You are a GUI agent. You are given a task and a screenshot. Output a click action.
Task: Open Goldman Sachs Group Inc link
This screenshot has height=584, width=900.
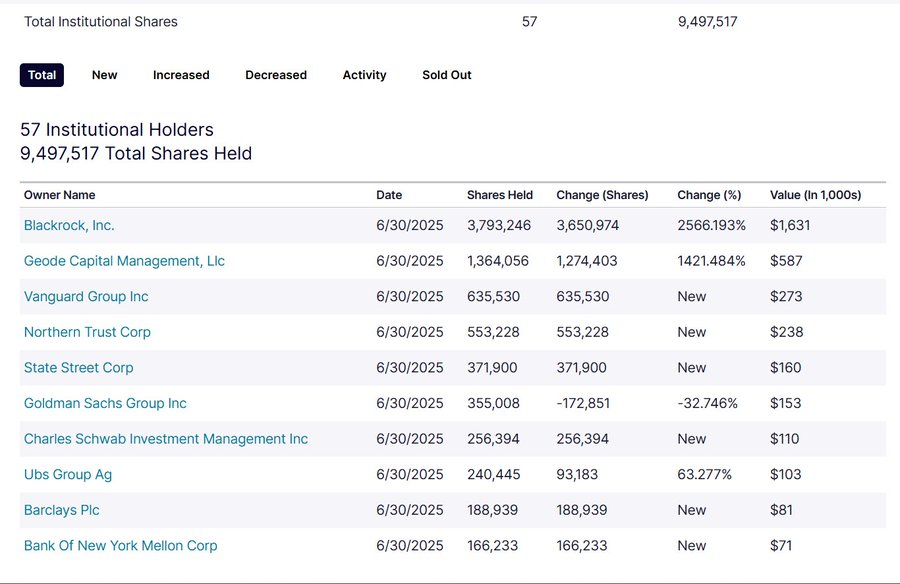(x=105, y=403)
